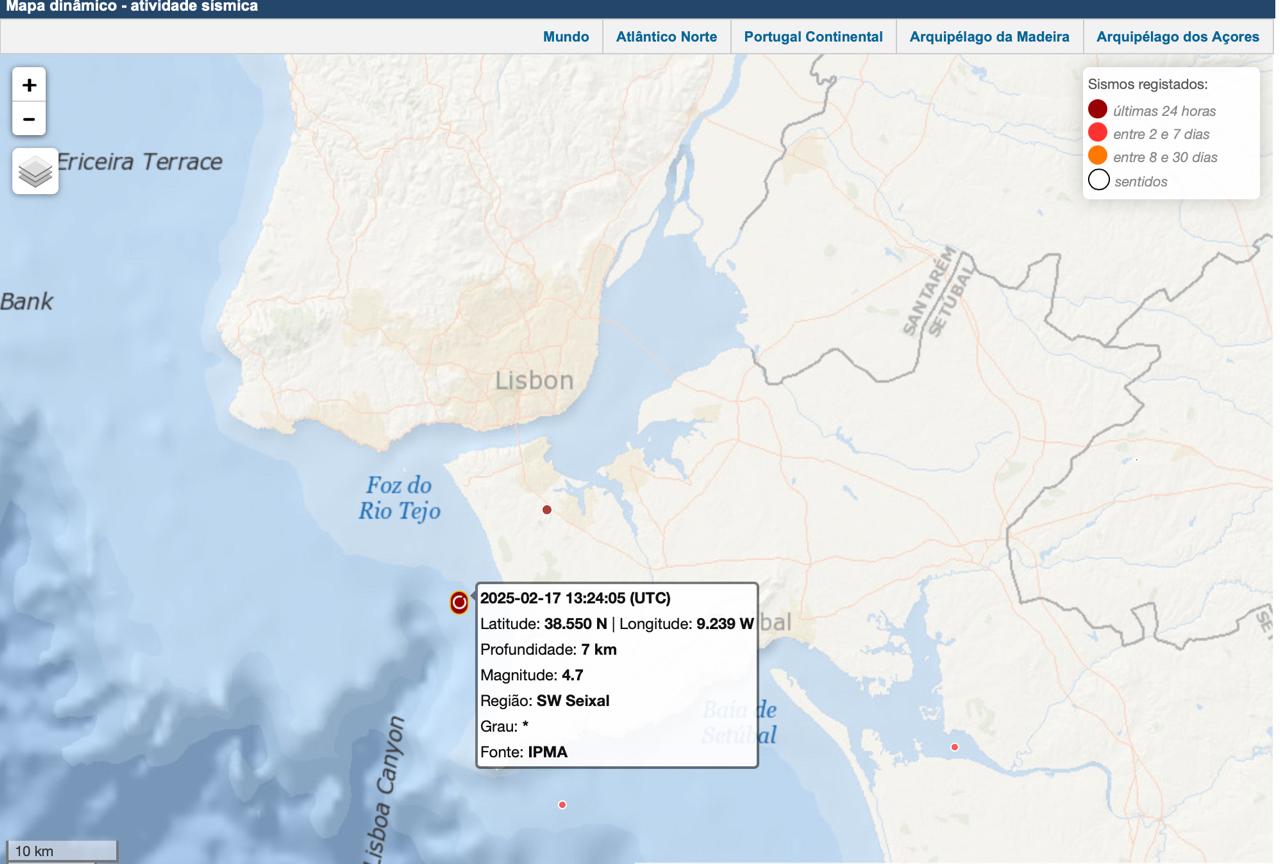
Task: Show the Arquipélago dos Açores map
Action: pyautogui.click(x=1177, y=36)
